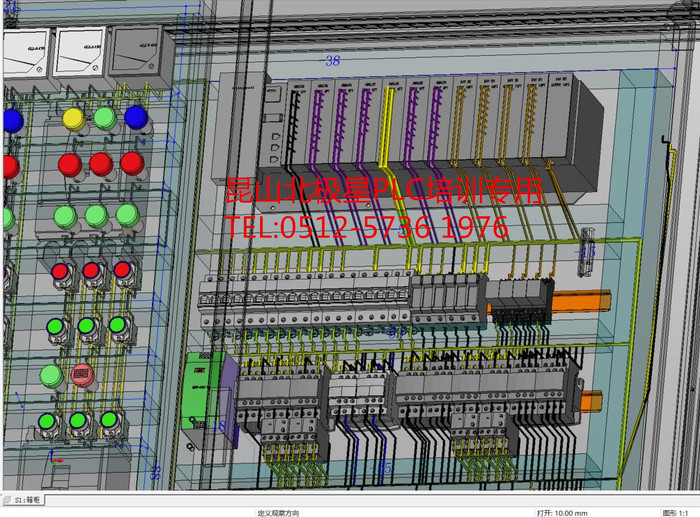Viewport: 700px width, 517px height.
Task: Click the 打开: 10.00 mm status entry
Action: pos(562,513)
